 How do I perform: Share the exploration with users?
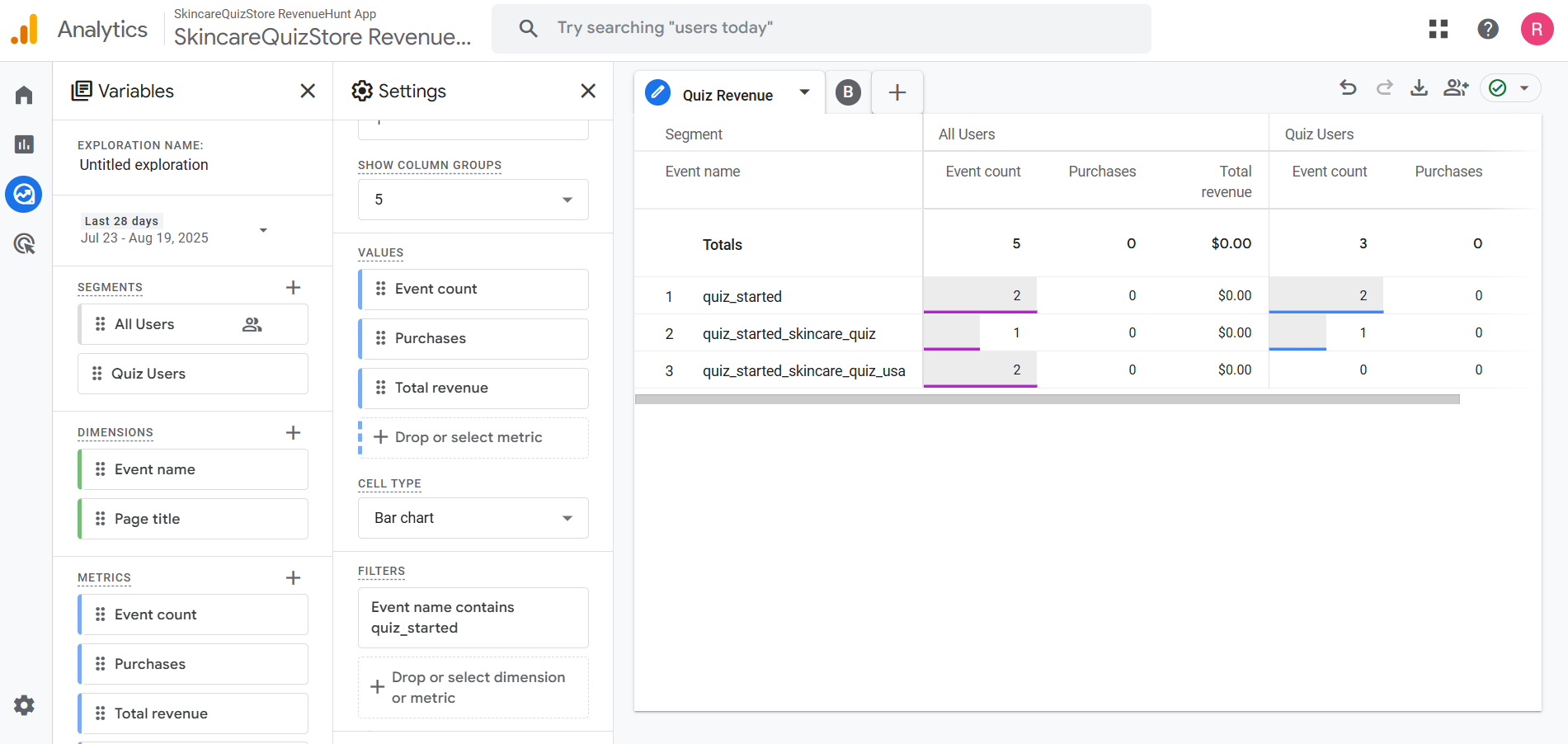tap(1456, 87)
